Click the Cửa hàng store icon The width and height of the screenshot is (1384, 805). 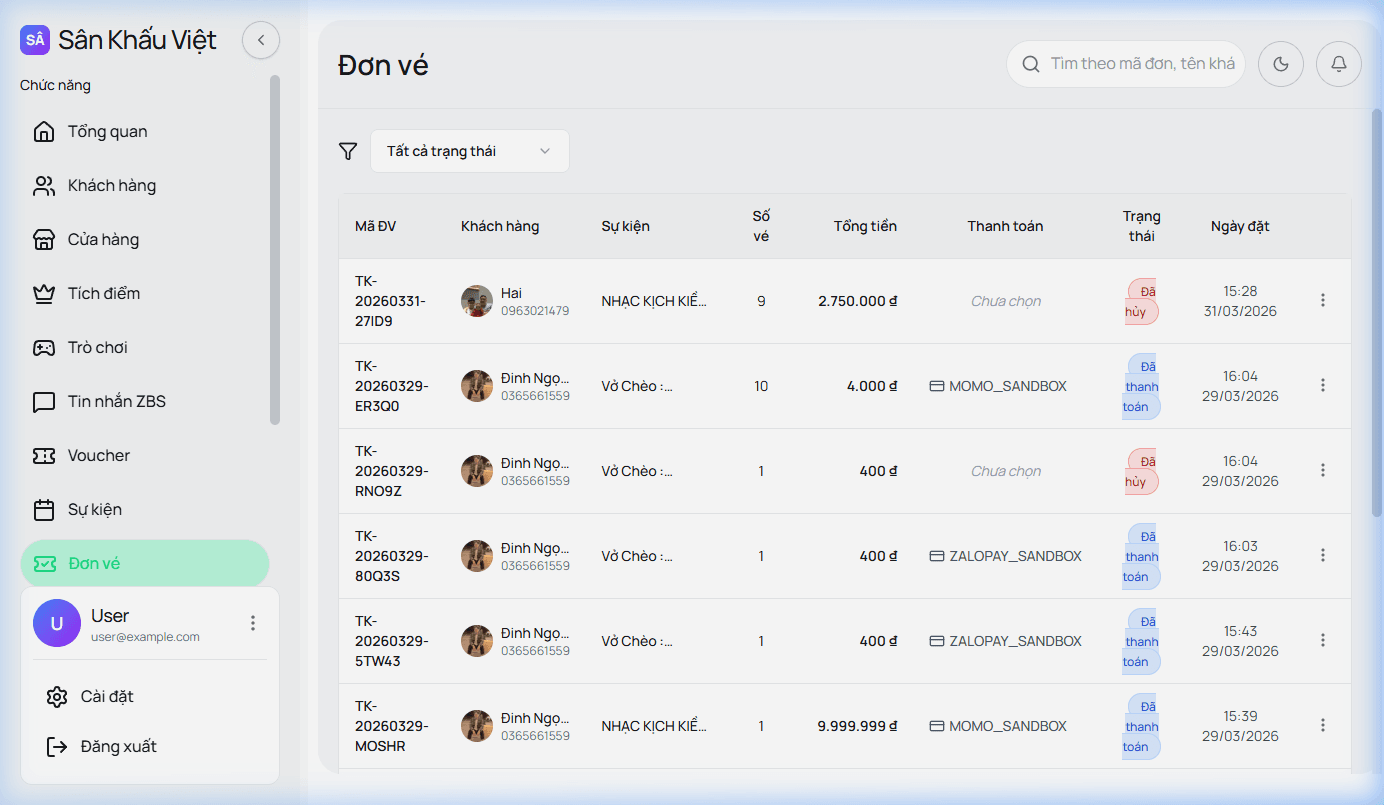click(44, 240)
